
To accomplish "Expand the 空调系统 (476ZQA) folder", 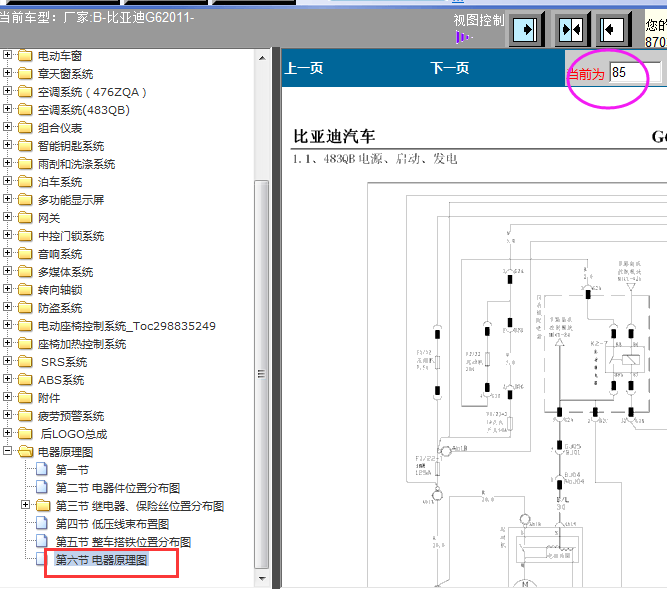I will (7, 91).
